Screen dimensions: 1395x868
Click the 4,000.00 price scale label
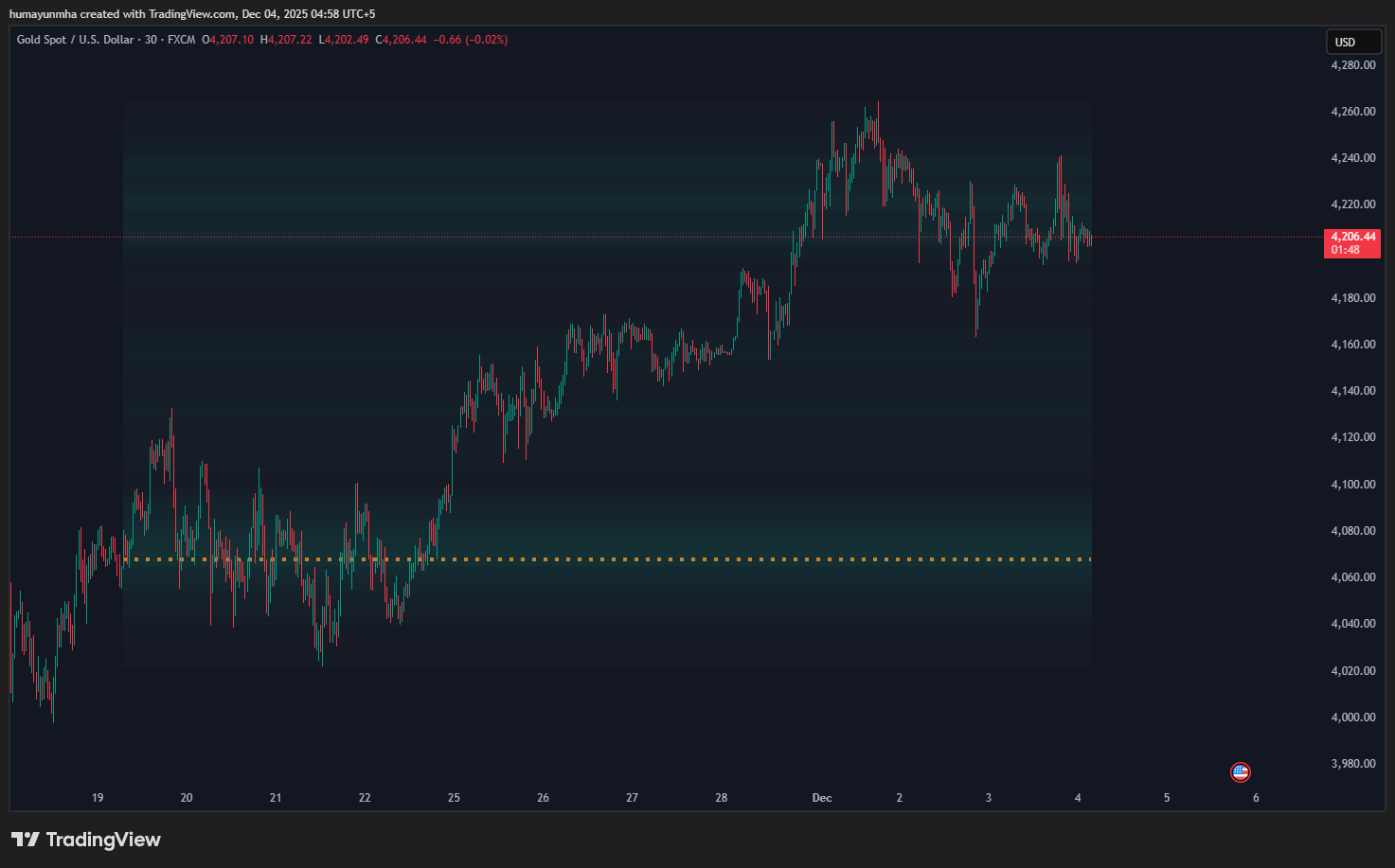[1353, 717]
